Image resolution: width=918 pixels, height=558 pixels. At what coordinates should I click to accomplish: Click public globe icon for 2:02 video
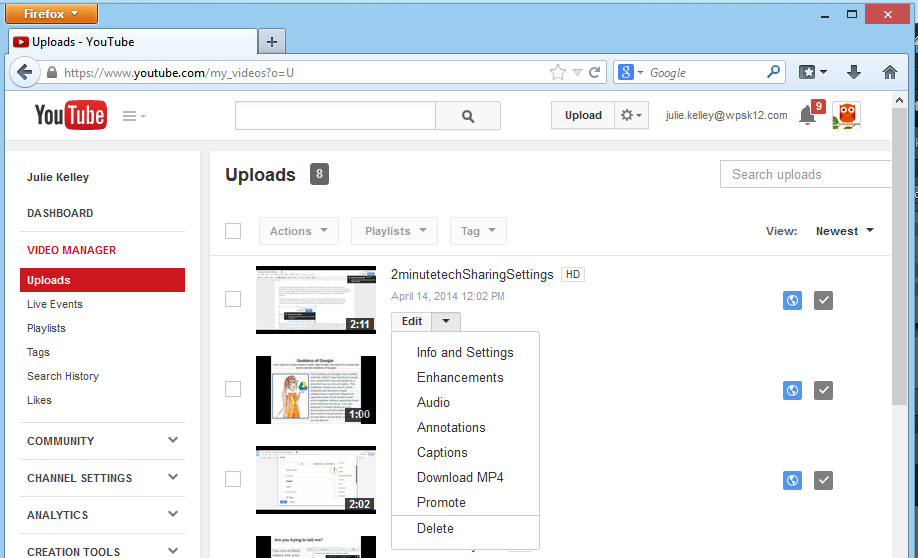point(792,481)
